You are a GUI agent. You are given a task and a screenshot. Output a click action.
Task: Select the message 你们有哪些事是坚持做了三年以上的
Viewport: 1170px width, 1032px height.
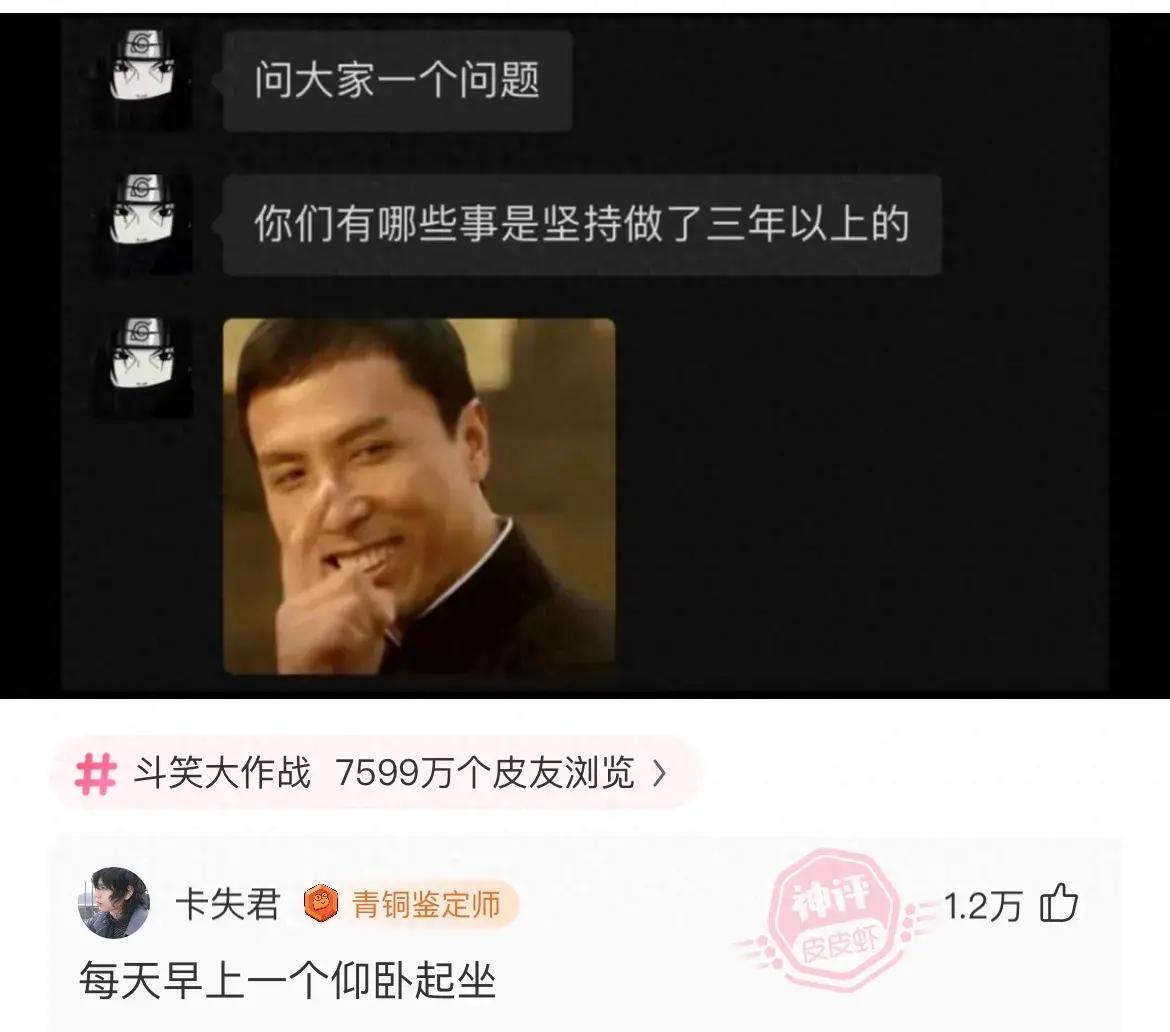[582, 225]
